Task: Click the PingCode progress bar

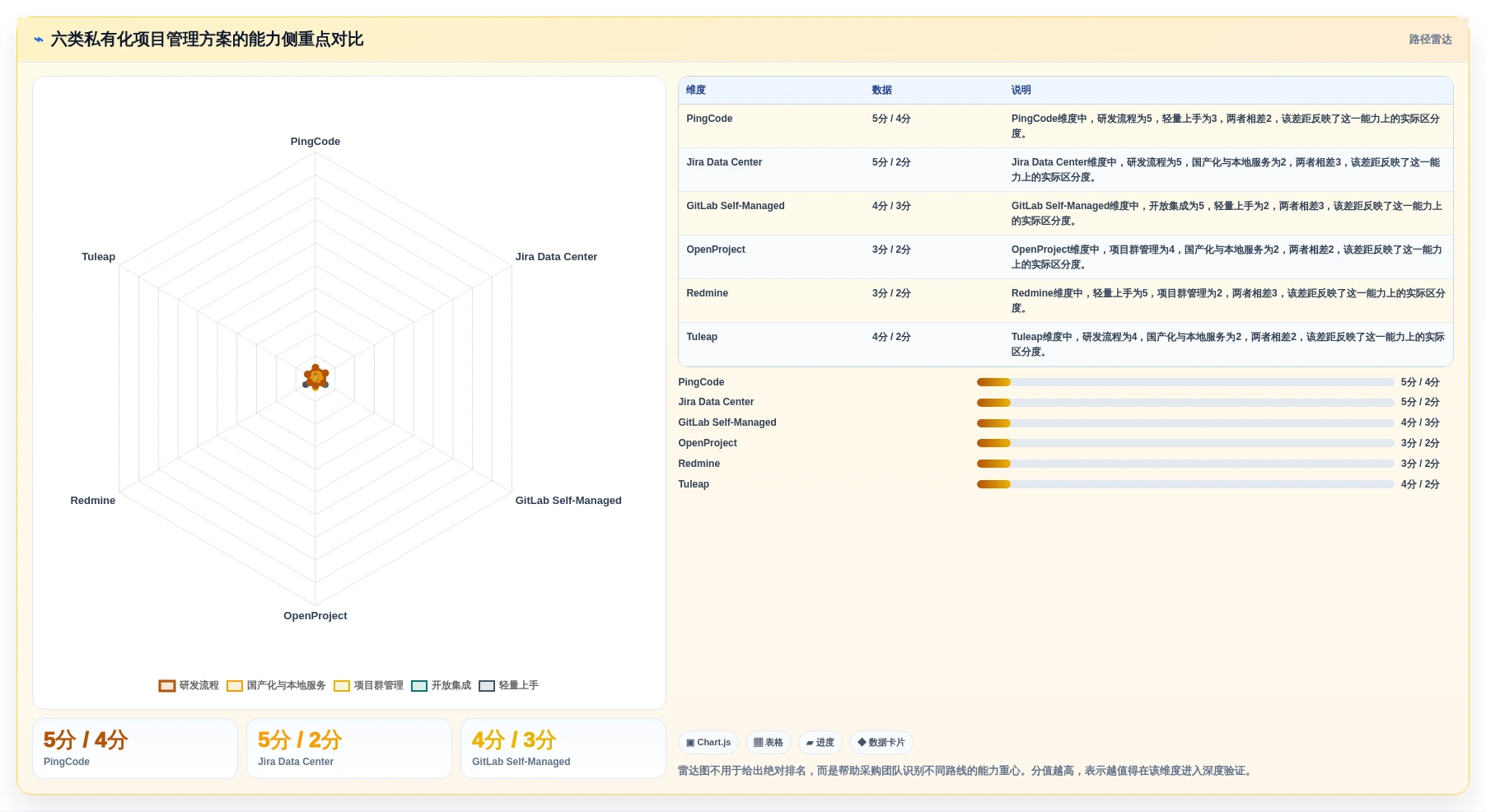Action: coord(1185,382)
